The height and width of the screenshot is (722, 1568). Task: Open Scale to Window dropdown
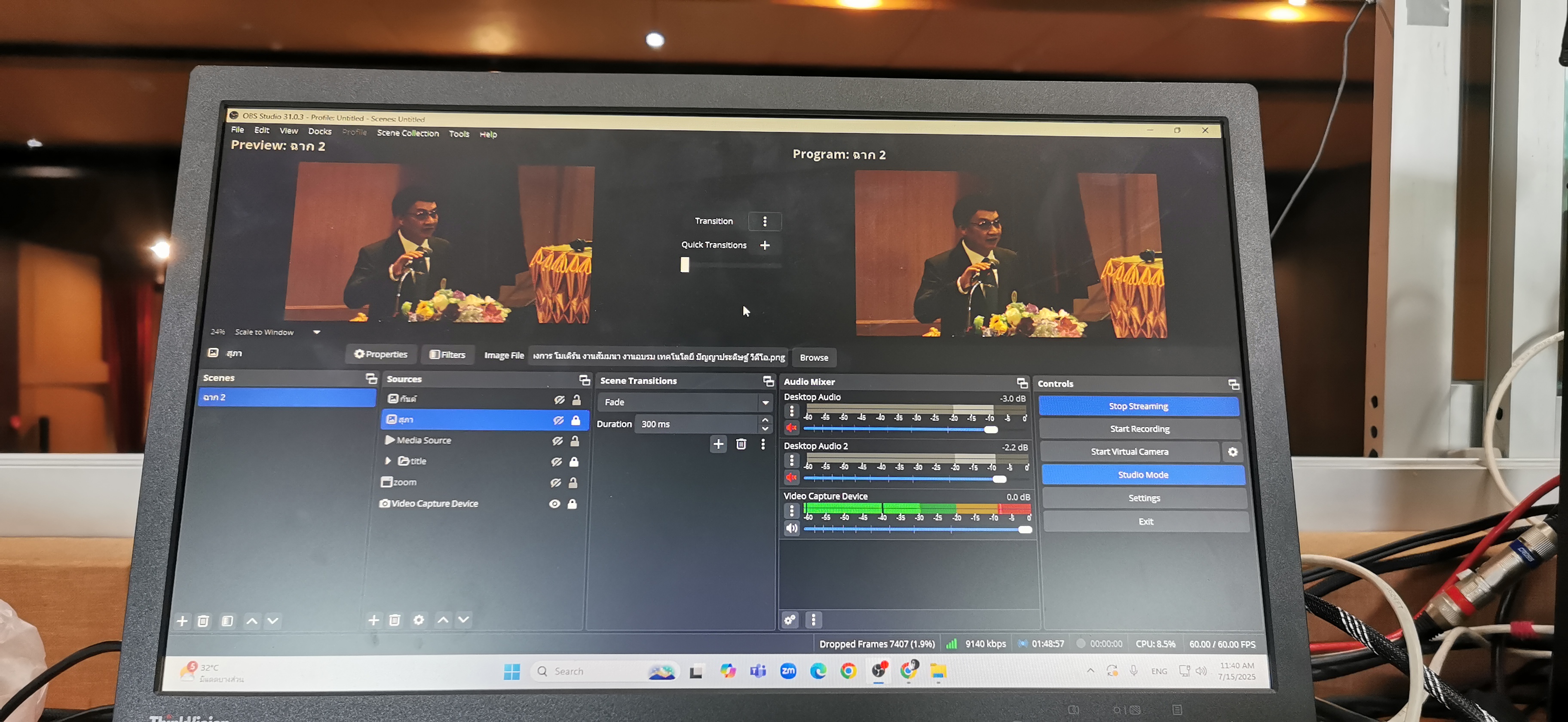[x=316, y=332]
